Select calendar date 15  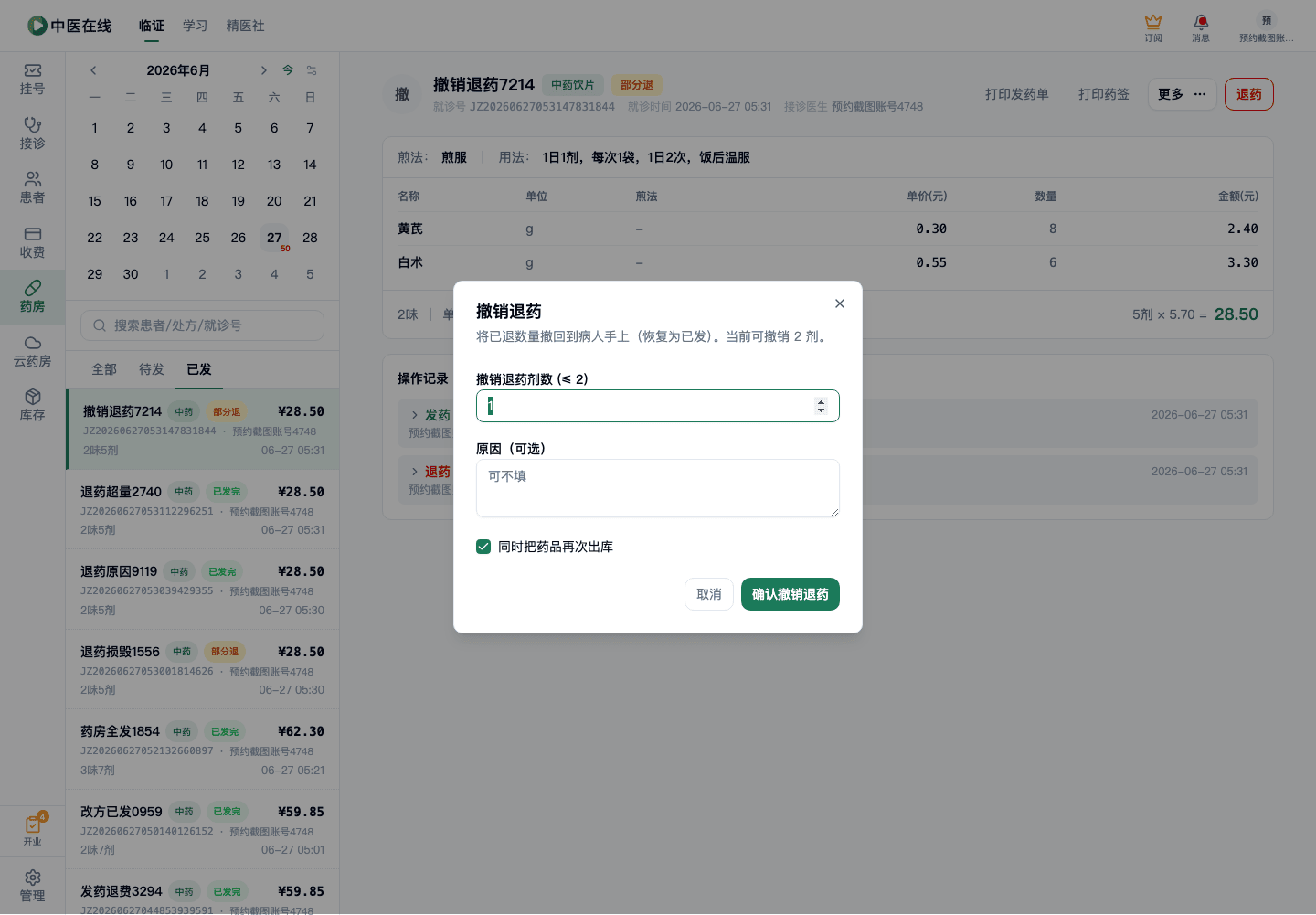95,201
